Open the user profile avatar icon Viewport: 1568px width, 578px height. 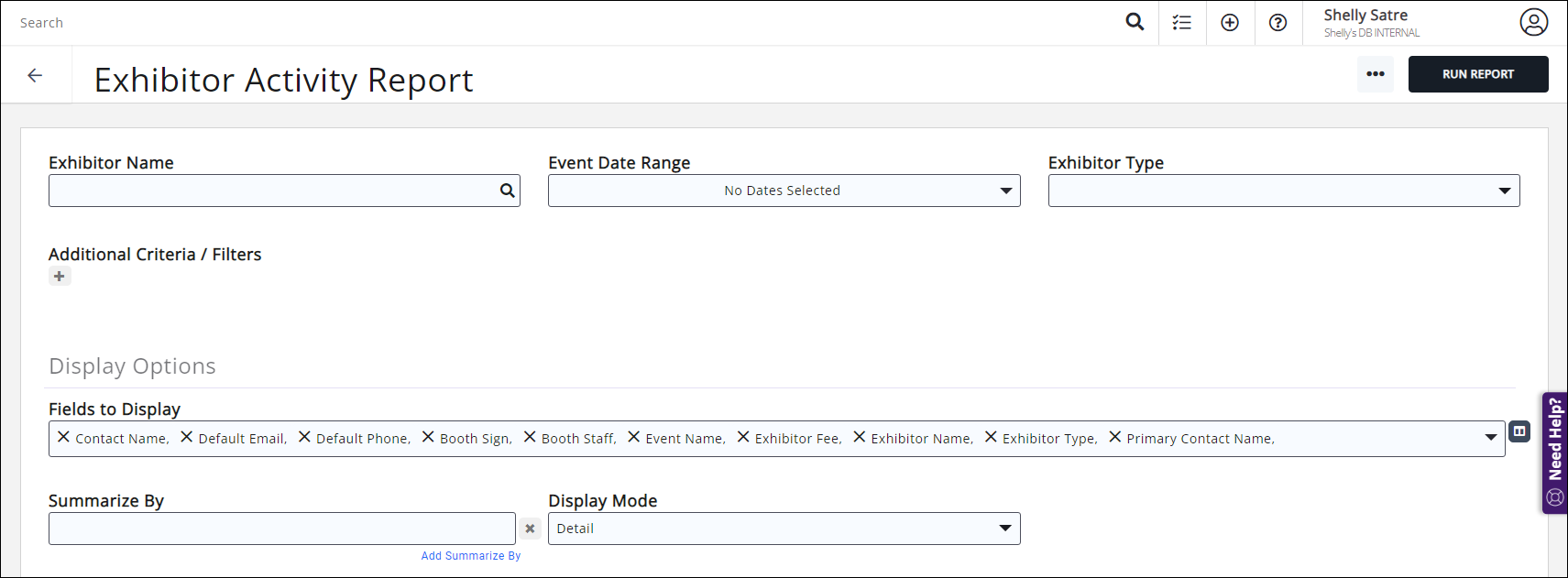point(1533,22)
